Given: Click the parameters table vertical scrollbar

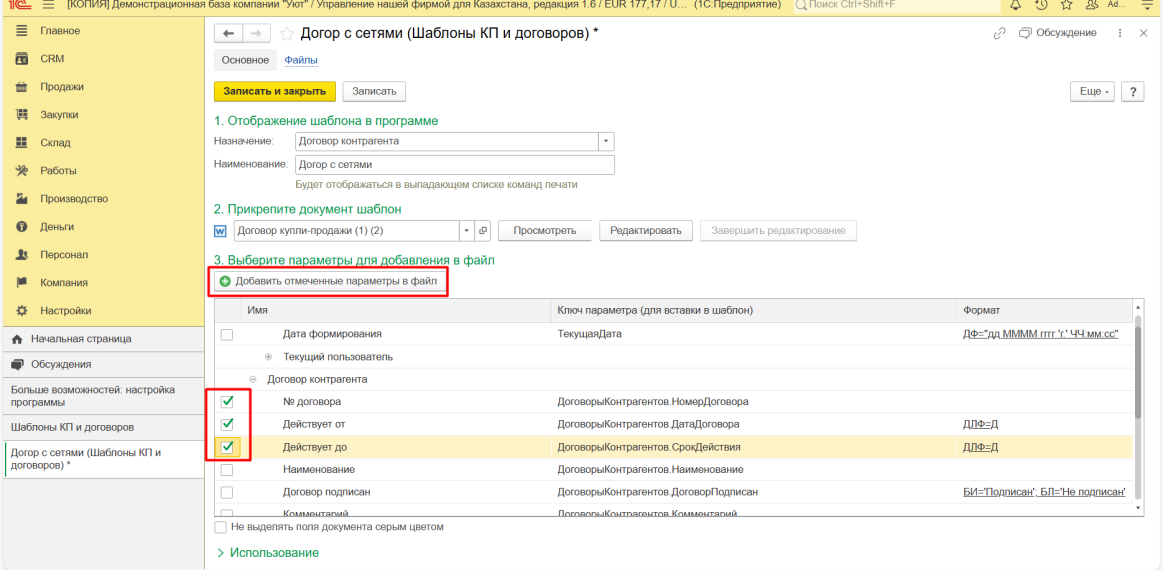Looking at the screenshot, I should (x=1138, y=370).
